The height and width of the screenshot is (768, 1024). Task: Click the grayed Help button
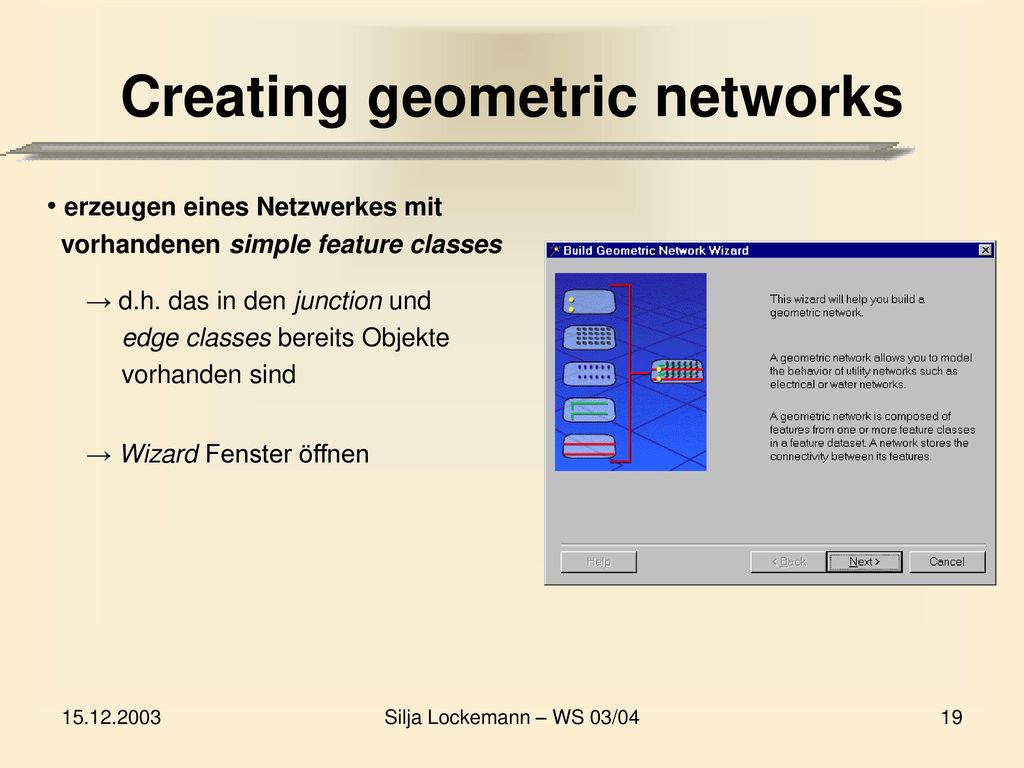(x=598, y=562)
